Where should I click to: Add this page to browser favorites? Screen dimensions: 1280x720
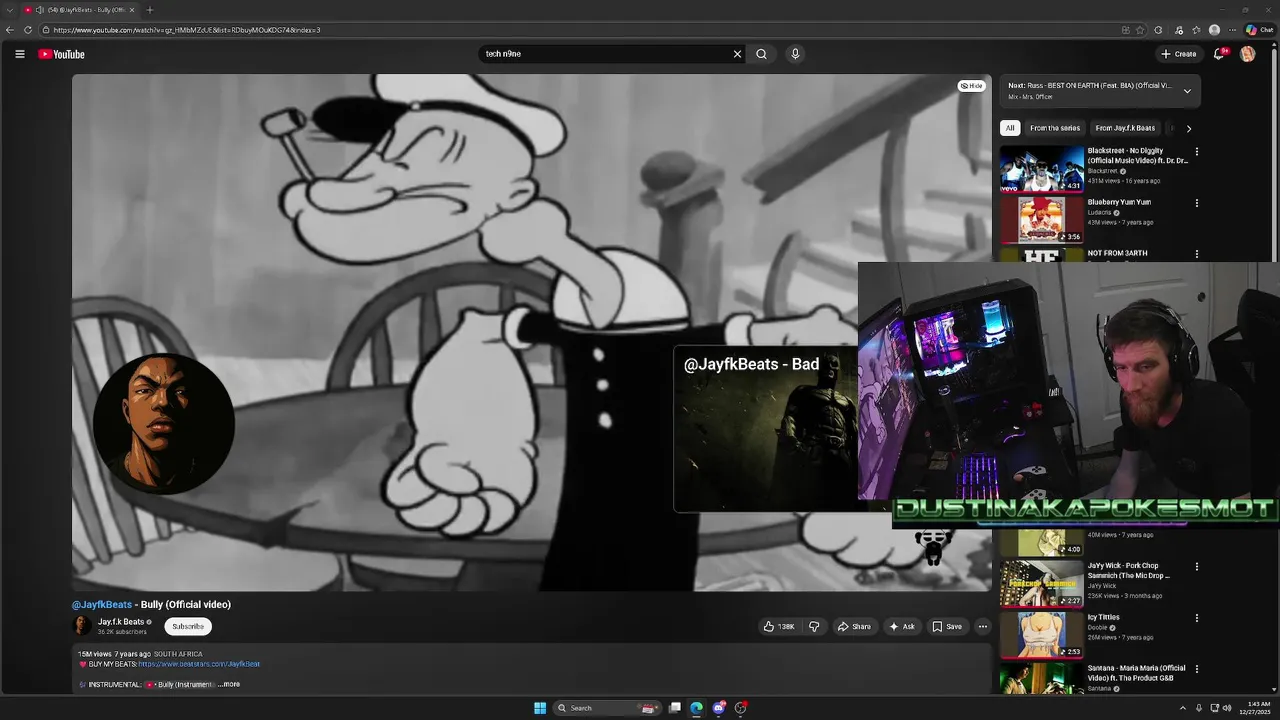(1140, 30)
